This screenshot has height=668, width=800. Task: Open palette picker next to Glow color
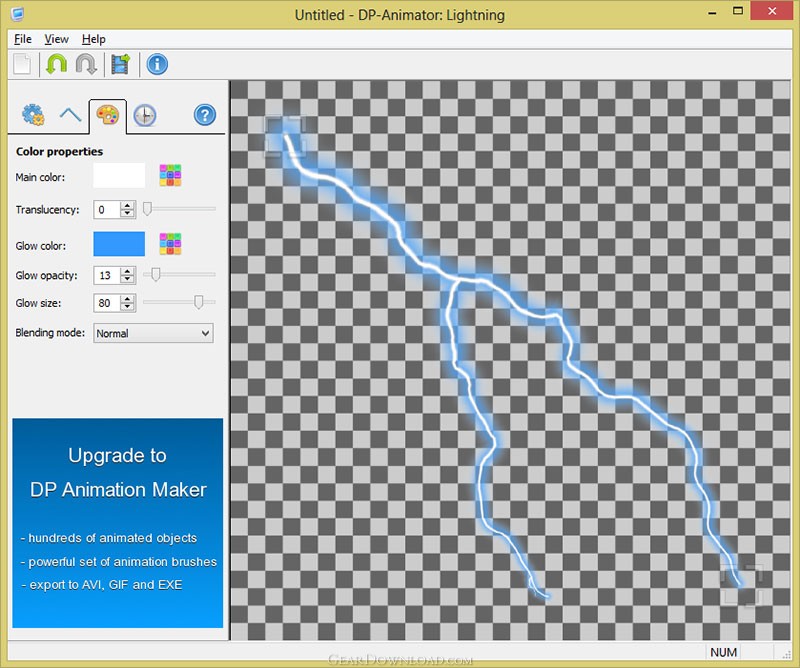click(x=170, y=244)
